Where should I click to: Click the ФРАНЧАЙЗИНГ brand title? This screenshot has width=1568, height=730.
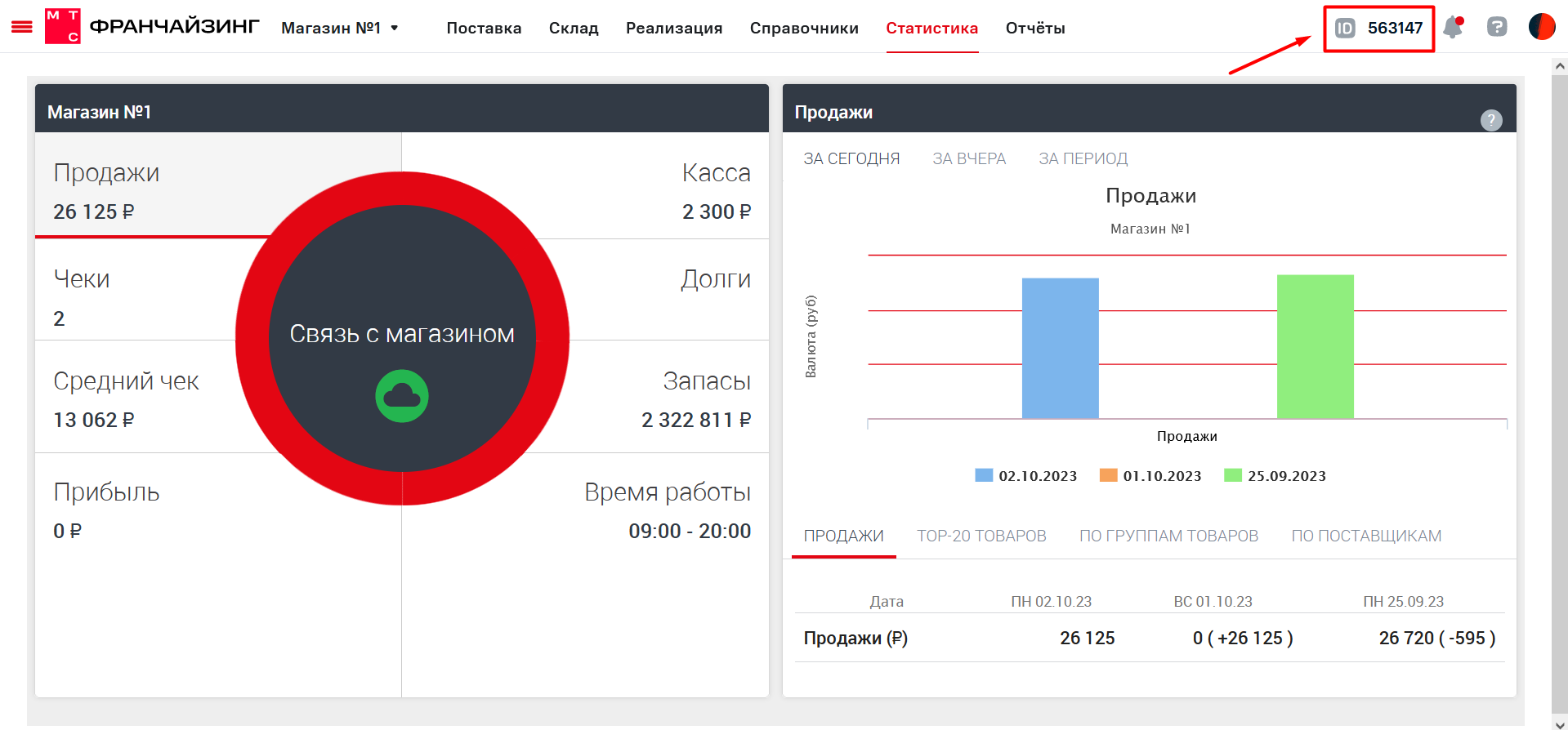click(174, 27)
